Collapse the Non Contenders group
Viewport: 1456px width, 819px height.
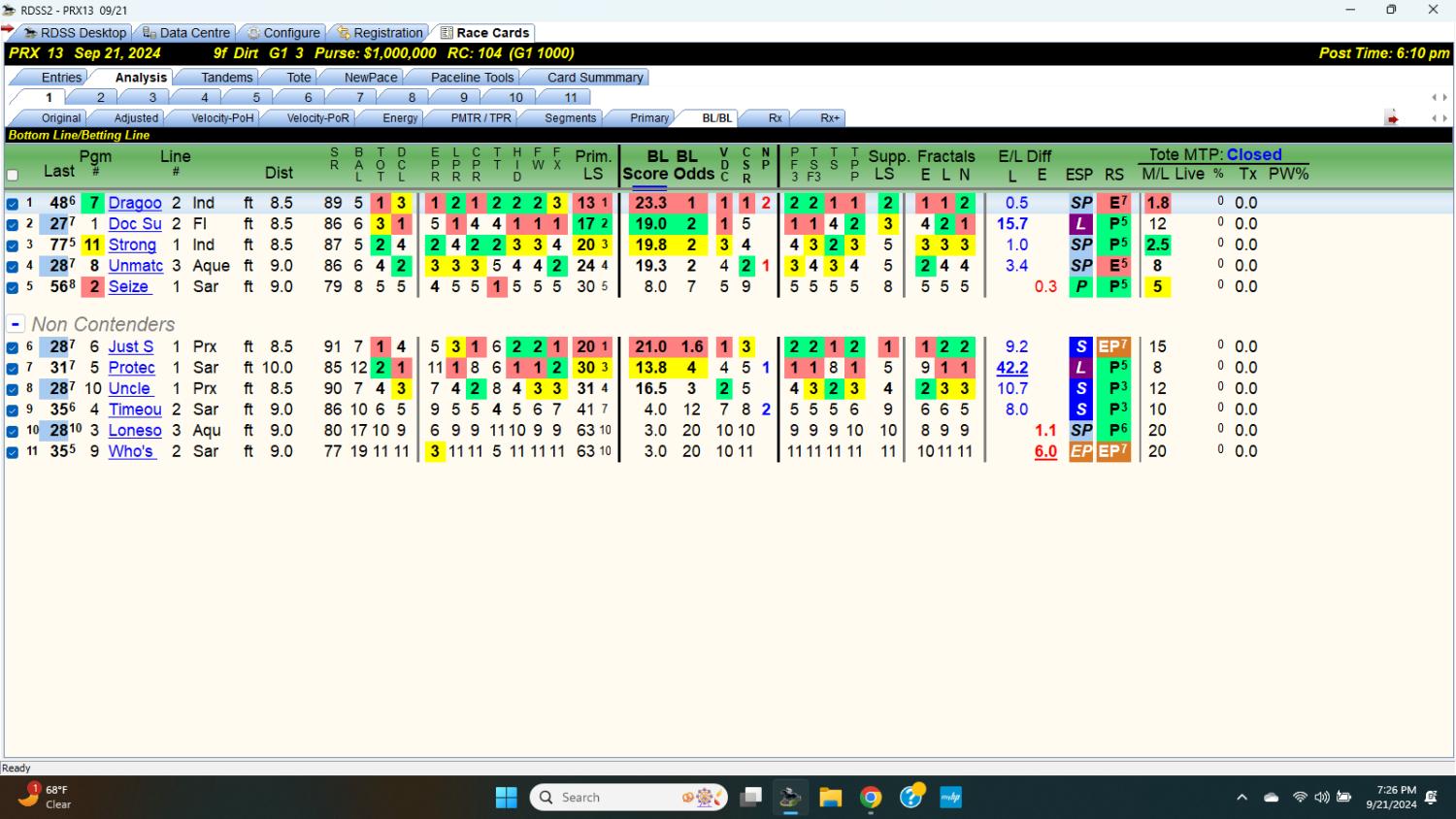[16, 324]
